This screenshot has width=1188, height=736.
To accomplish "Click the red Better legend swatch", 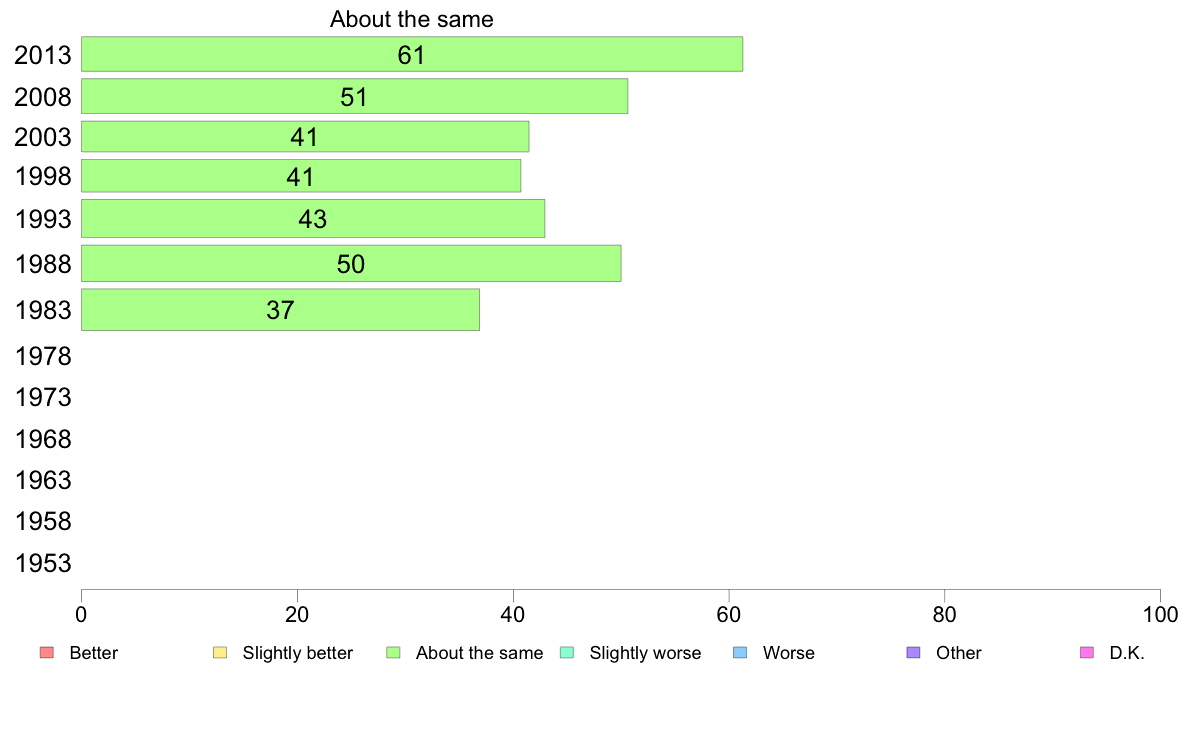I will tap(47, 653).
